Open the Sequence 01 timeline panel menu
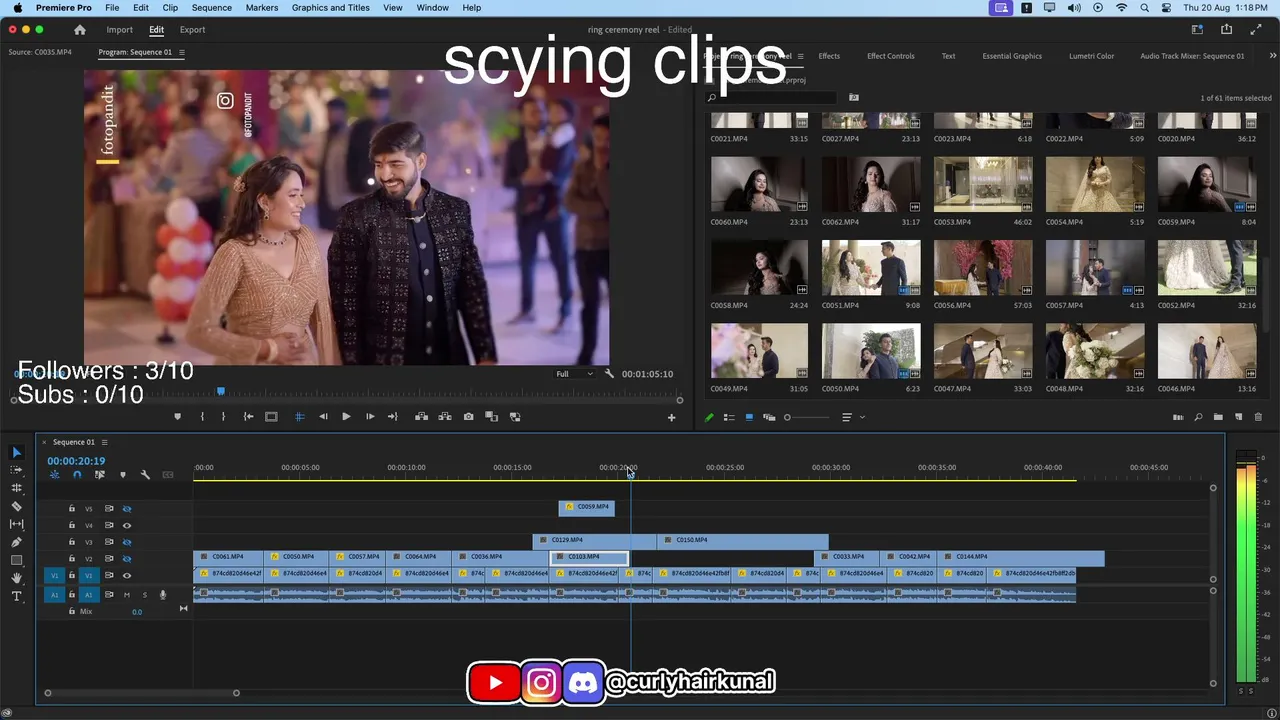Screen dimensions: 1280x720 coord(104,442)
